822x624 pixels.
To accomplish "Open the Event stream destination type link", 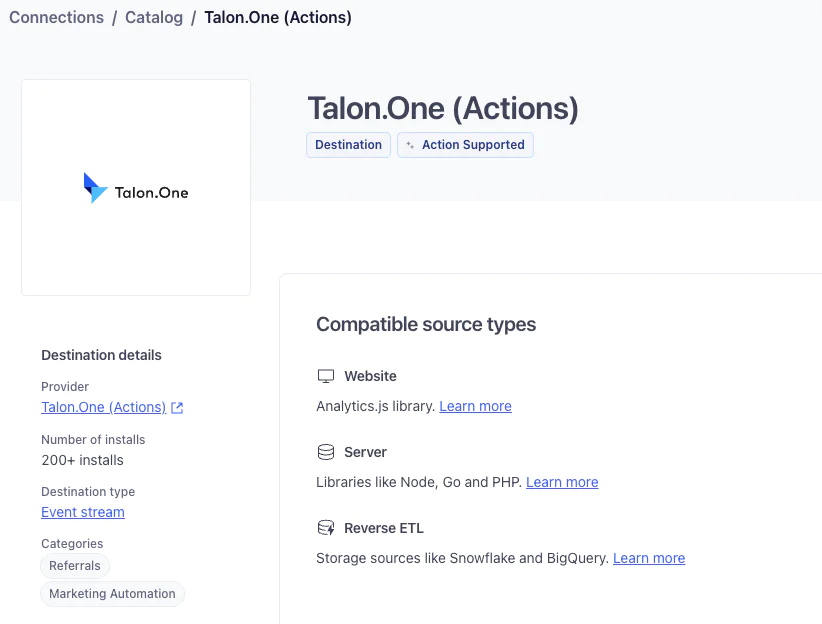I will 83,512.
